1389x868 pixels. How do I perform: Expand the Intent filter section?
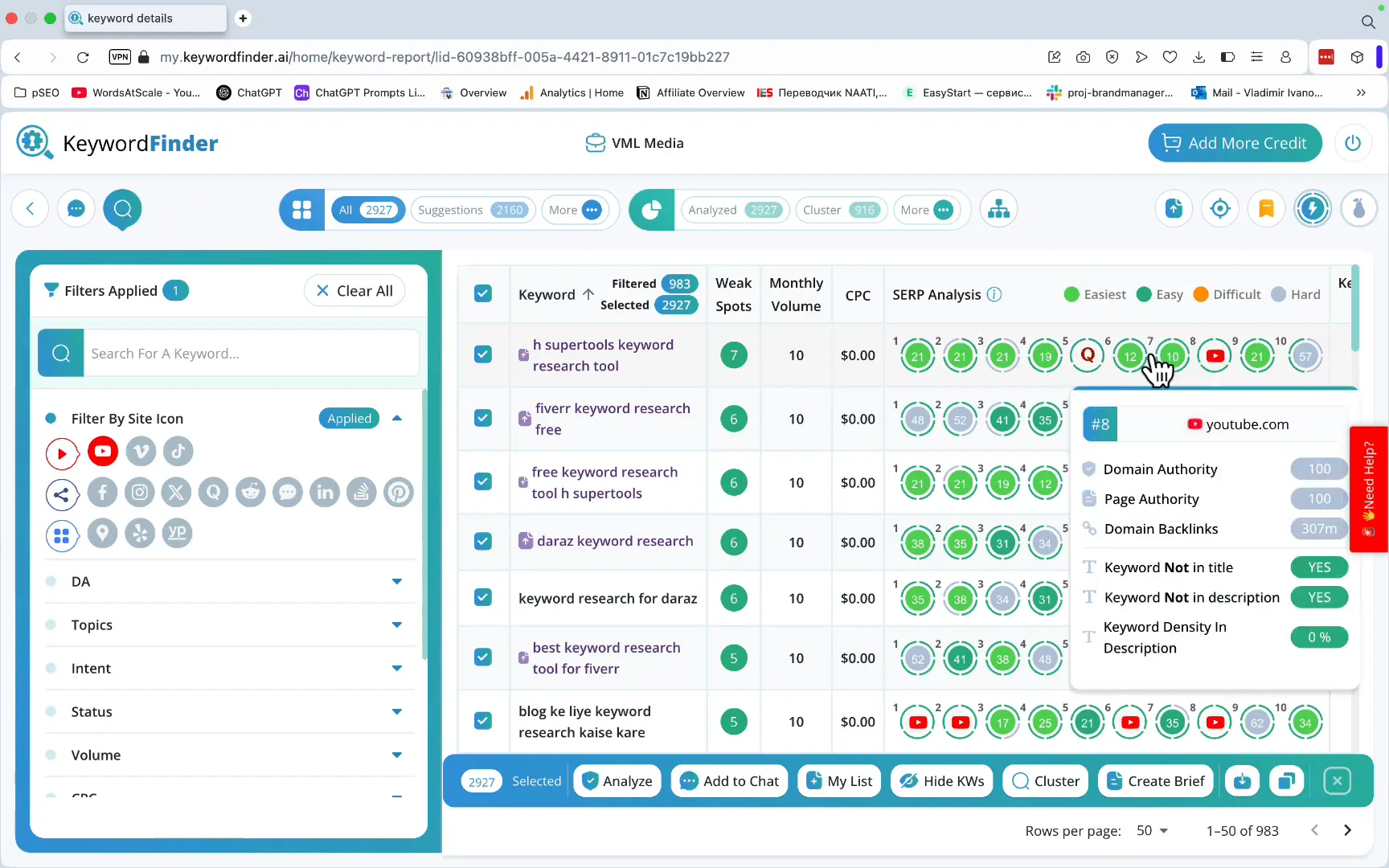click(230, 669)
